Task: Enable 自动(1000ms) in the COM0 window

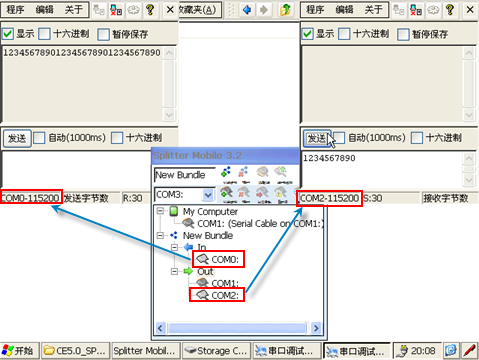Action: (x=39, y=138)
